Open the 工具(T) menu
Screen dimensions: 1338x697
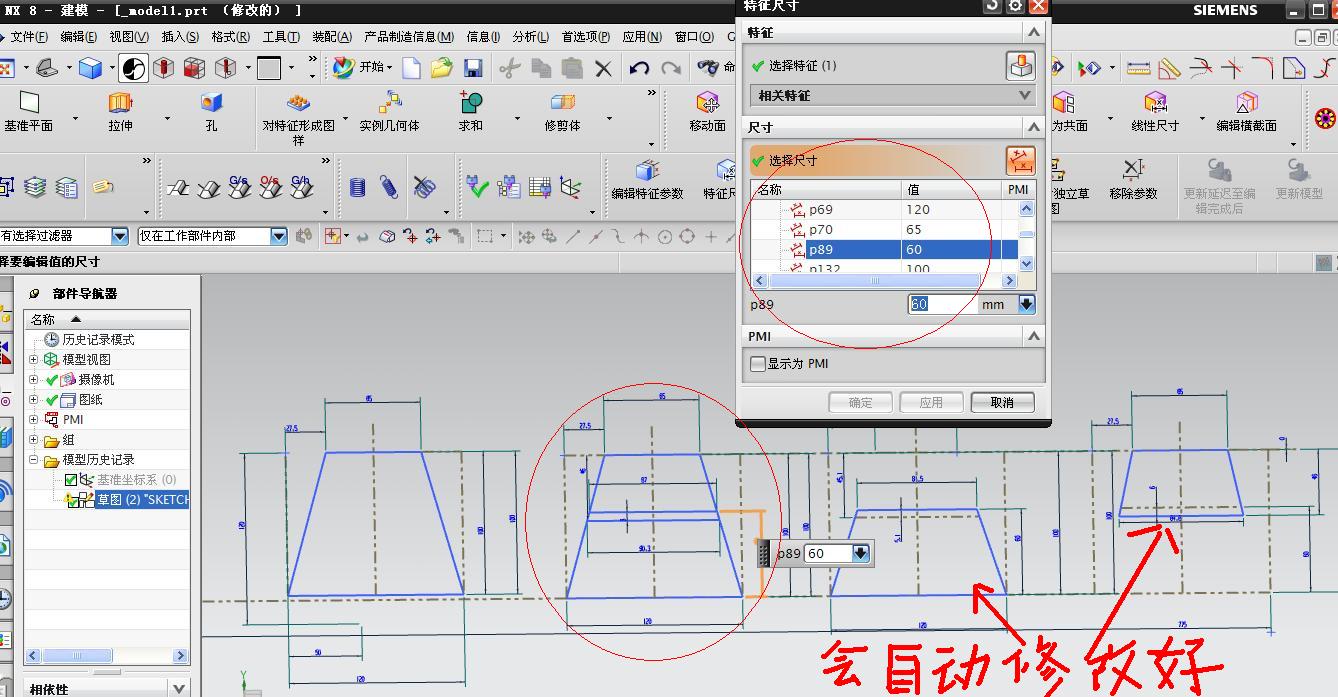click(x=281, y=37)
